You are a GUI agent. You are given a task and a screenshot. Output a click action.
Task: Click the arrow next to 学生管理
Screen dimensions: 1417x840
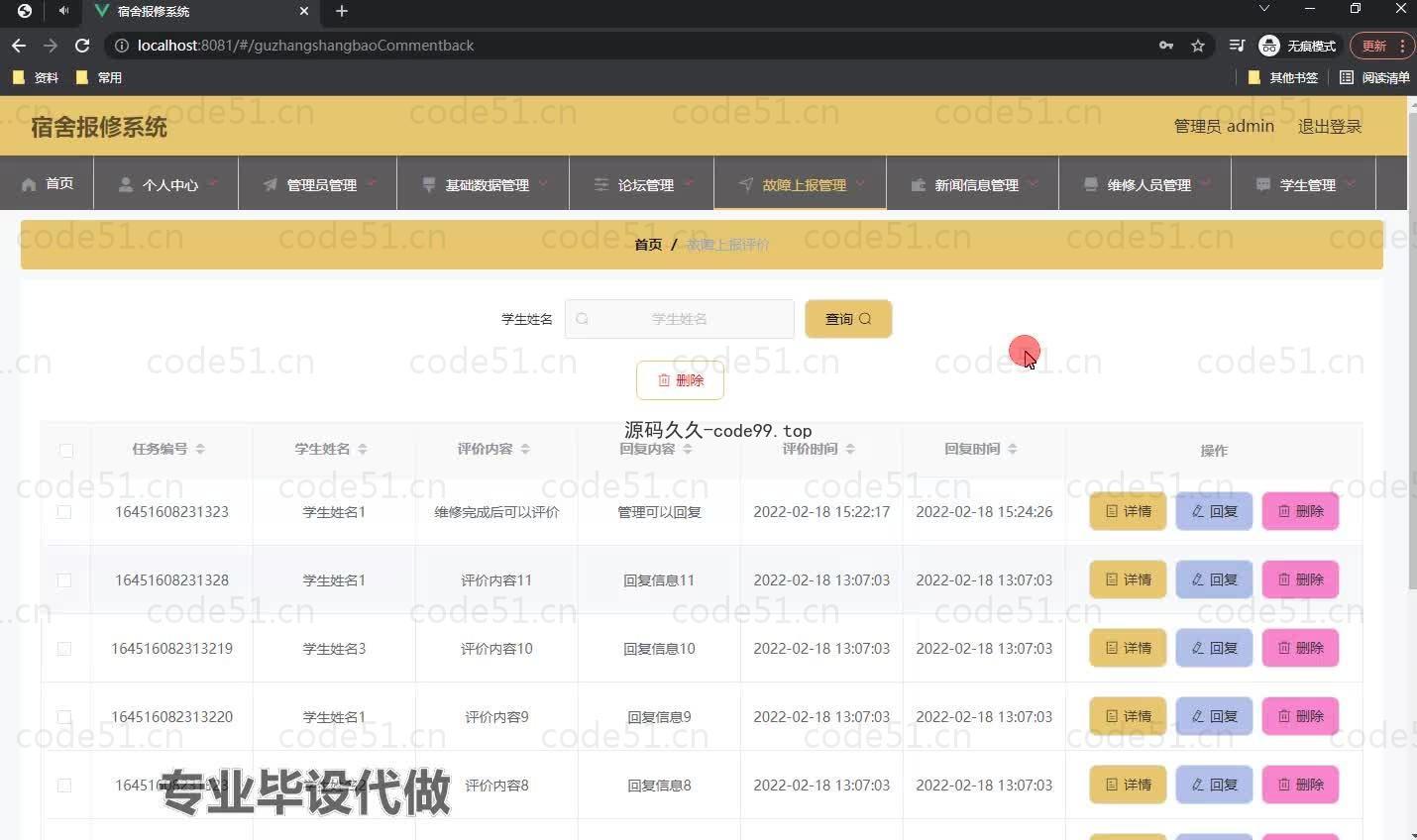(x=1351, y=183)
